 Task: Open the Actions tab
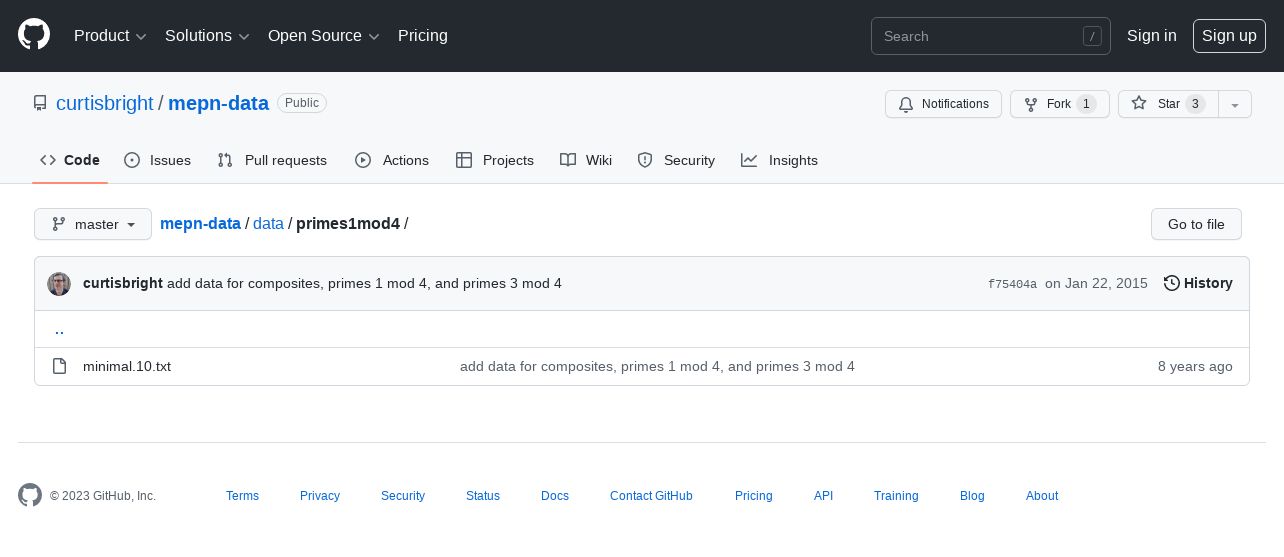[392, 160]
